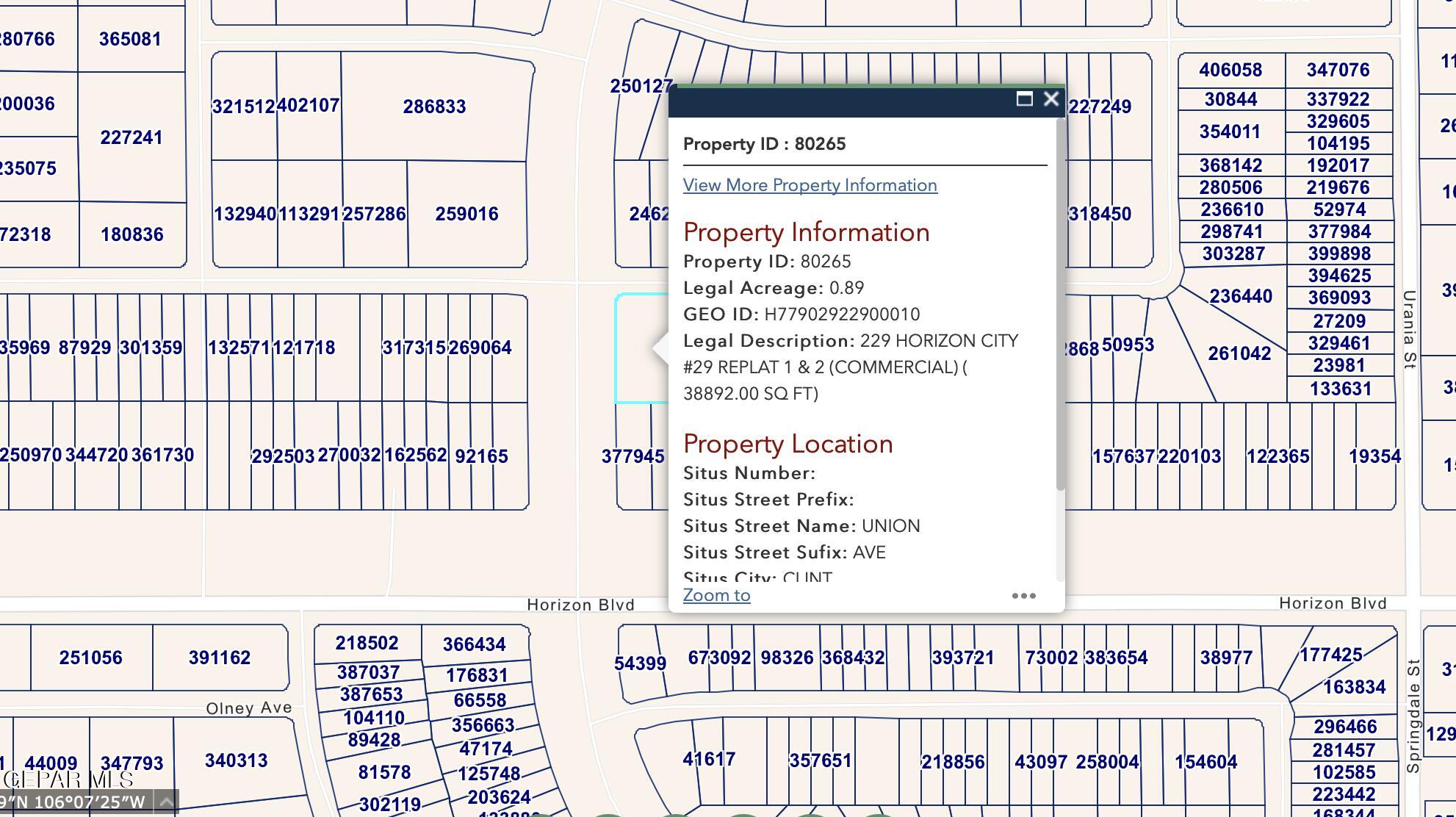The image size is (1456, 817).
Task: Select parcel 286833 on the map
Action: [435, 107]
